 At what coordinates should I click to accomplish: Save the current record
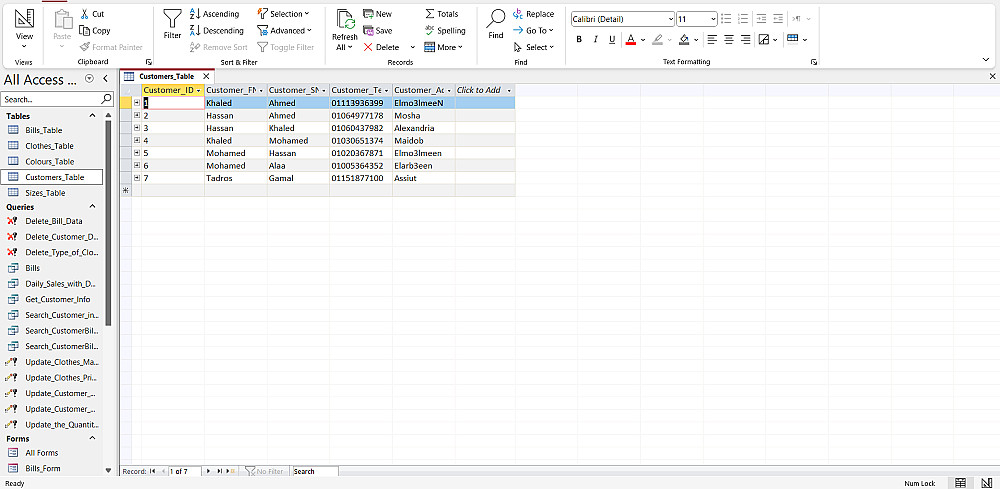(378, 30)
